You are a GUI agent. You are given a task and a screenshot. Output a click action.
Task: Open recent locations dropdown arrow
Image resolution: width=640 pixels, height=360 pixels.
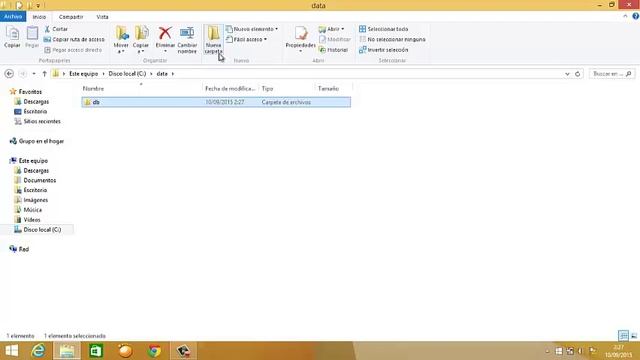click(34, 74)
